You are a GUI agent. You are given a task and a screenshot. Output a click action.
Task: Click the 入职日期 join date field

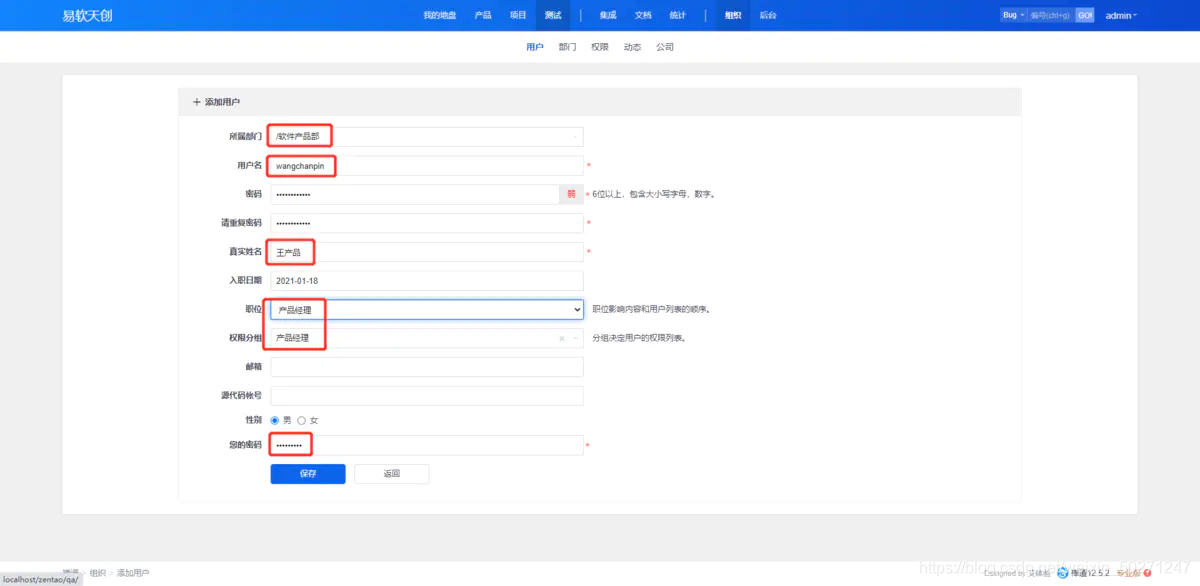point(427,281)
